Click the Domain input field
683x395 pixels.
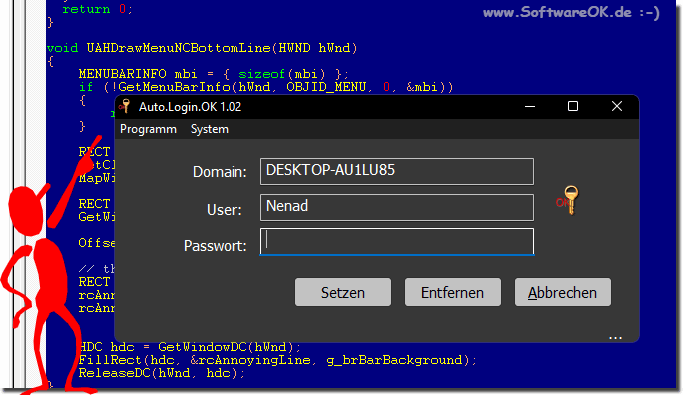point(397,171)
